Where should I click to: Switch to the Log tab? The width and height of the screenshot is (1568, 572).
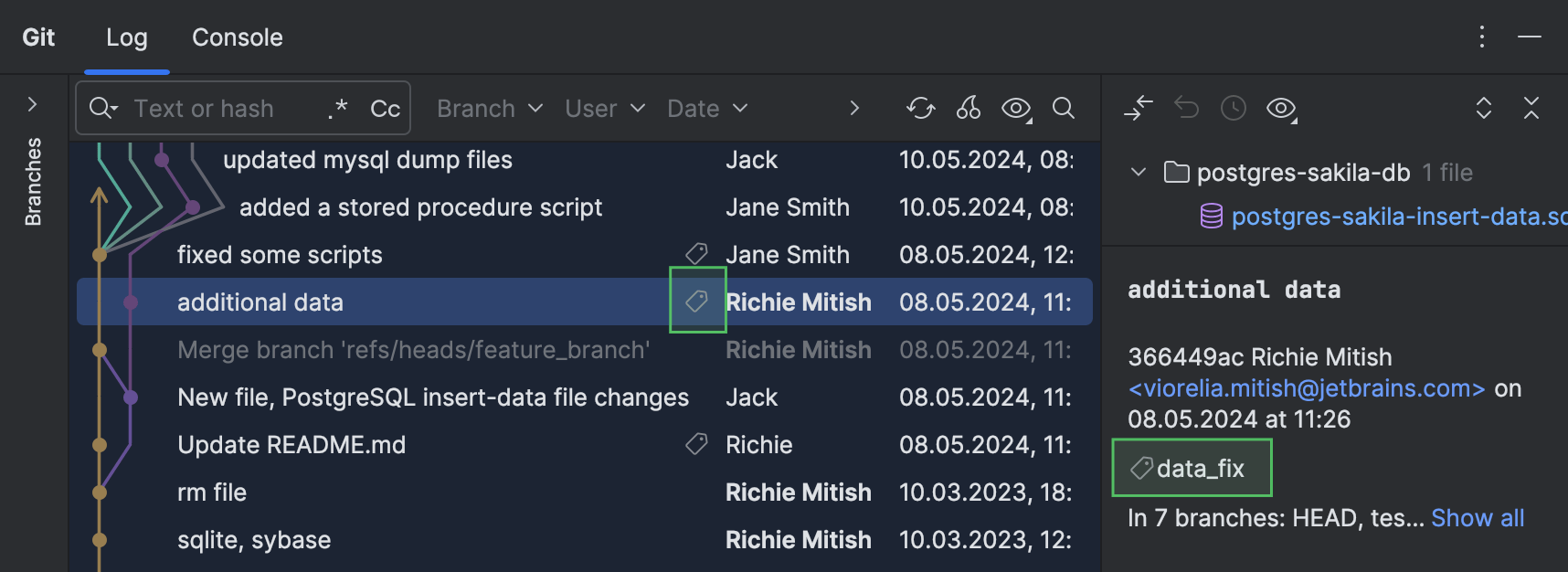126,37
